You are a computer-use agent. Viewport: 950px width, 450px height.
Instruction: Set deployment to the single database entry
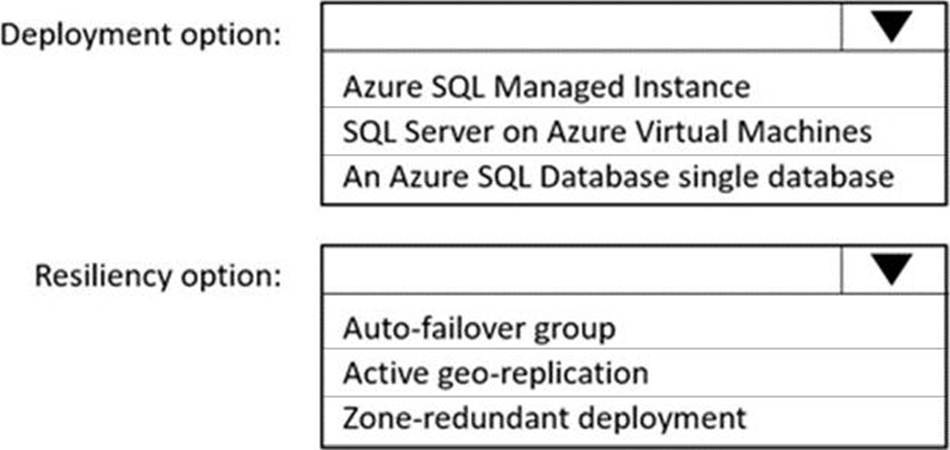[x=617, y=177]
